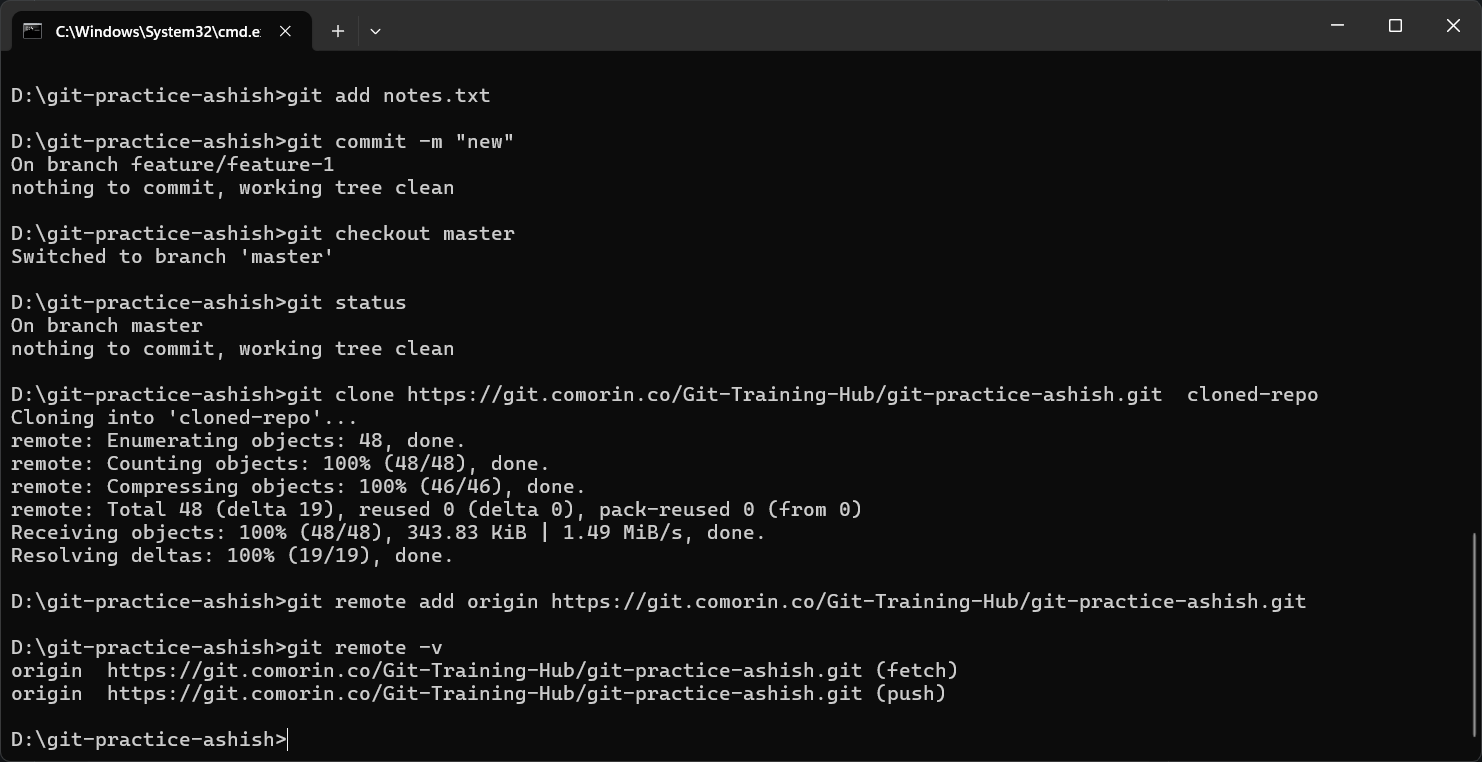Screen dimensions: 1482x762
Task: Click the minimize icon in the title bar
Action: coord(1337,26)
